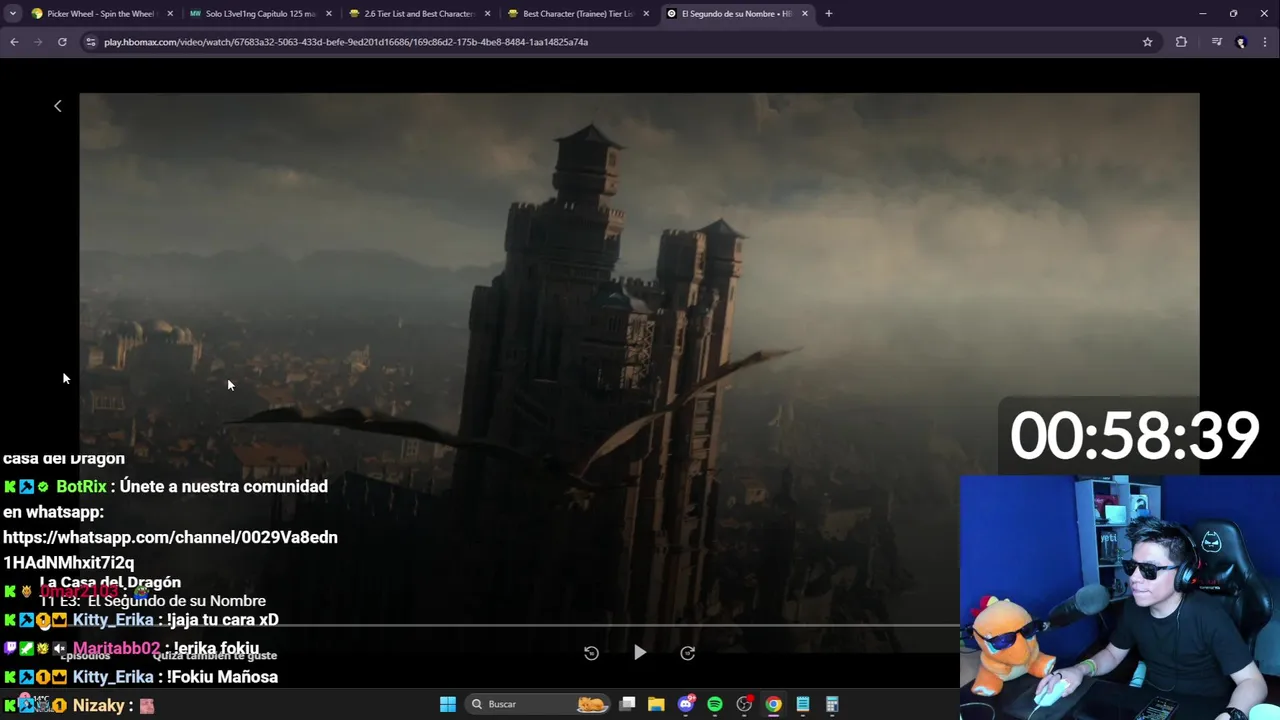Open the Windows Start menu

pos(448,704)
